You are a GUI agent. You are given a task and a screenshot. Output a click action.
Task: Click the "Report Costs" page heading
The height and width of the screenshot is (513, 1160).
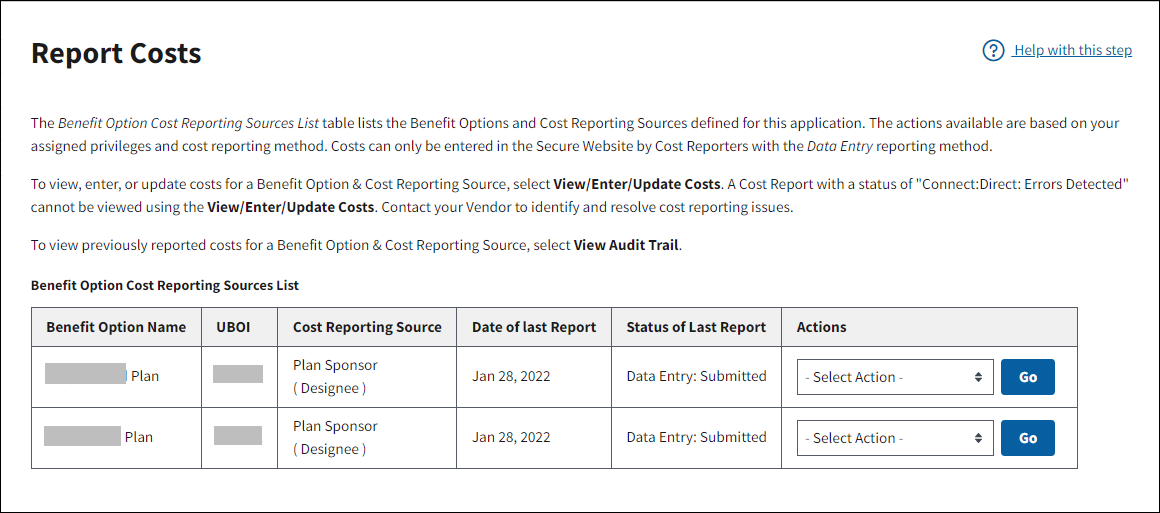tap(116, 53)
